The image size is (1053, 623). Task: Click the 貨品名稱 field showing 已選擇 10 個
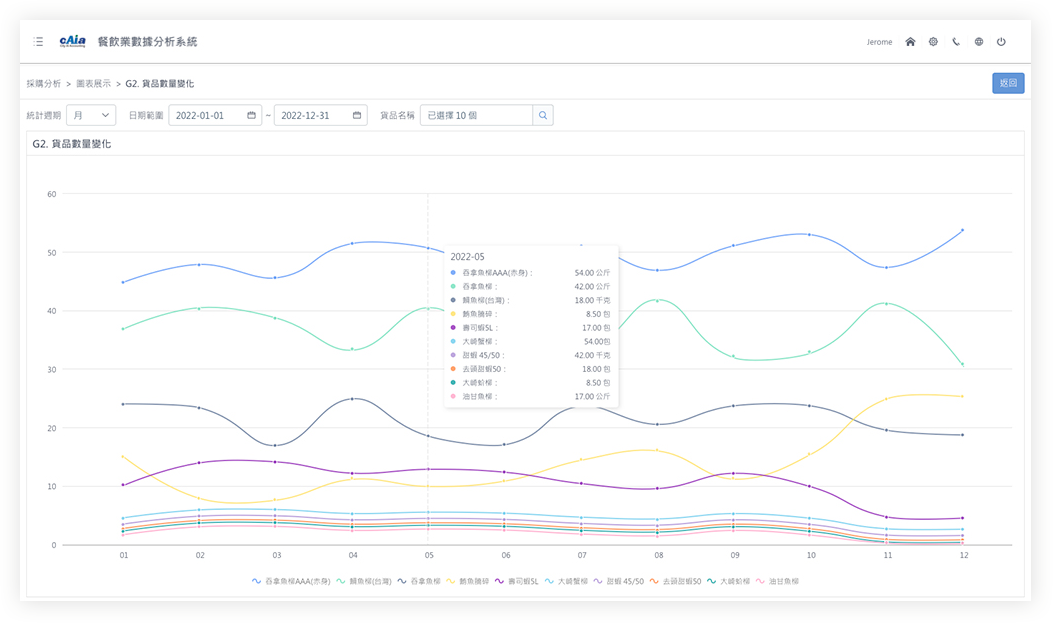coord(476,115)
